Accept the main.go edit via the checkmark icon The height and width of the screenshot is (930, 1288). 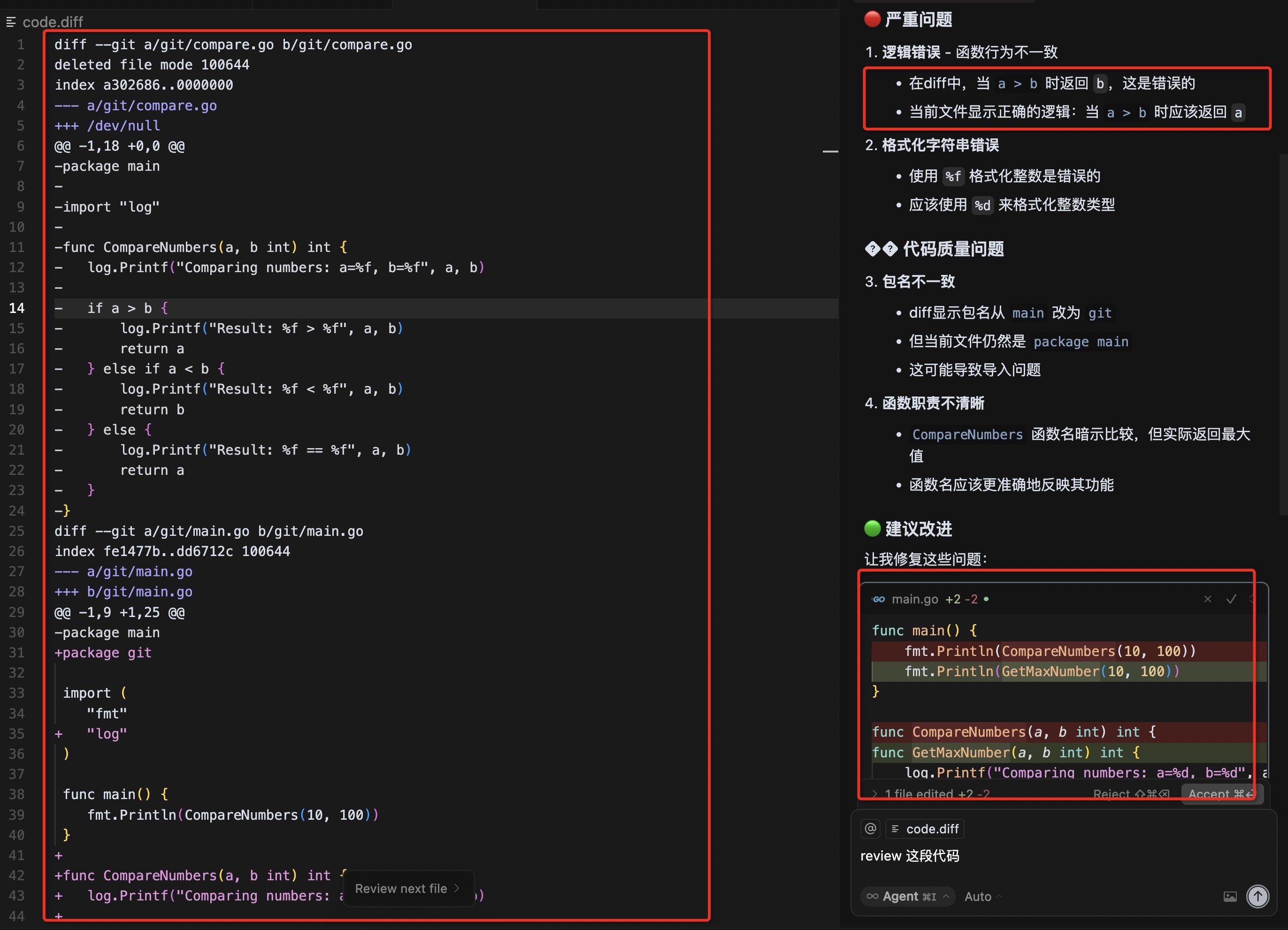click(x=1231, y=600)
